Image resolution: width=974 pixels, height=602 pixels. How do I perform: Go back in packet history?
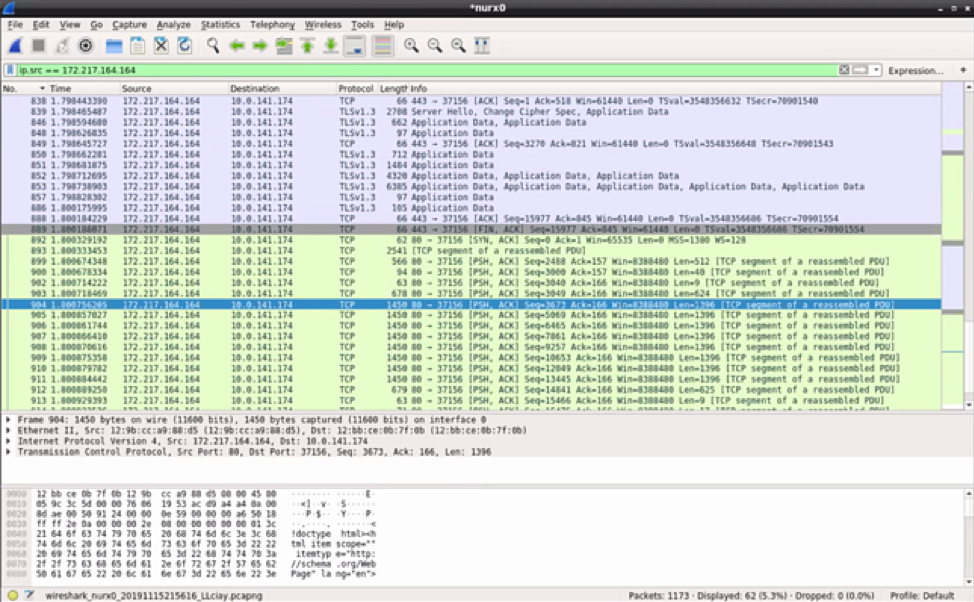237,45
